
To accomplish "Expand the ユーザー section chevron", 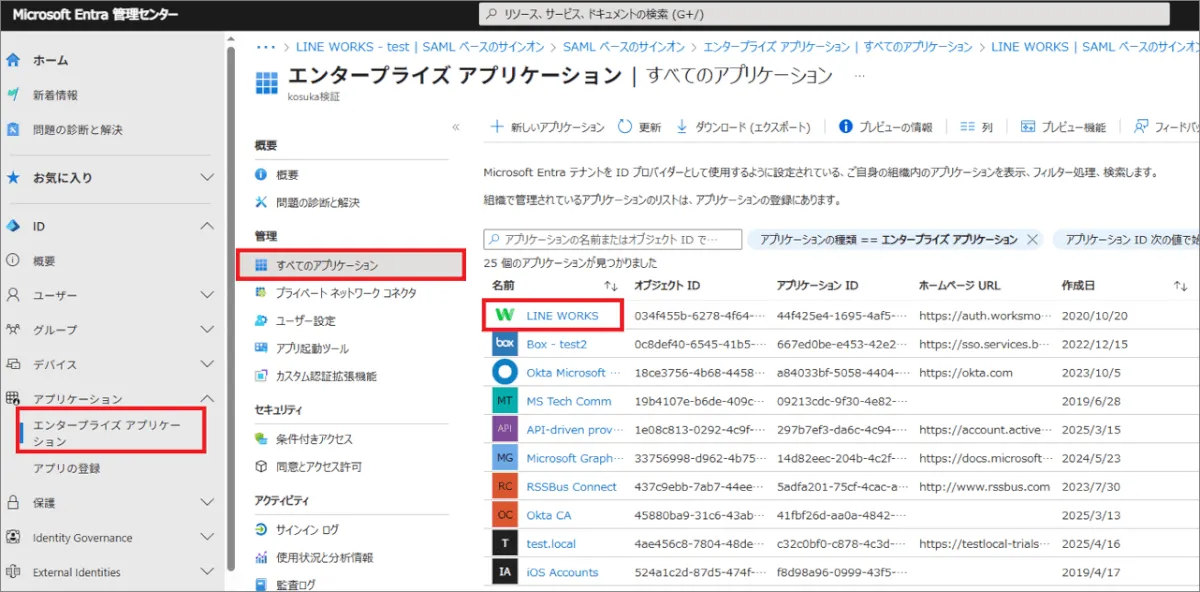I will click(x=207, y=295).
